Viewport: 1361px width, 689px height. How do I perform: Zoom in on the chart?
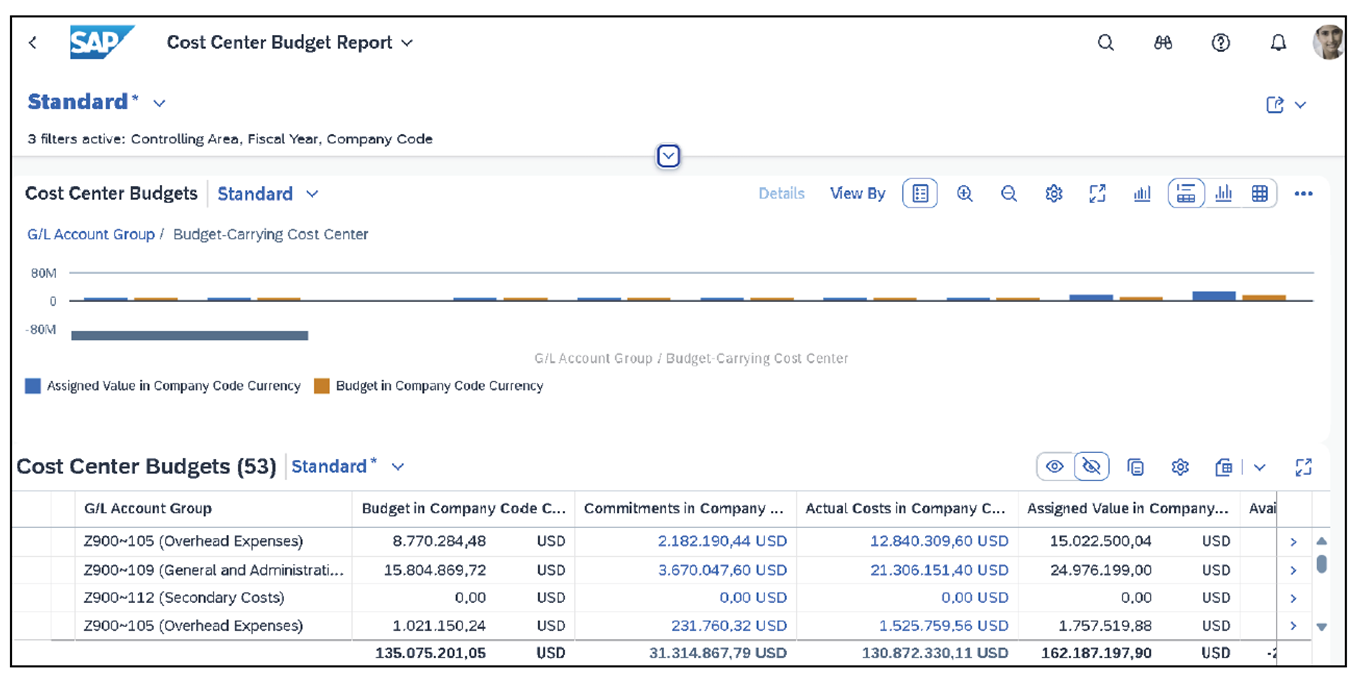click(963, 193)
